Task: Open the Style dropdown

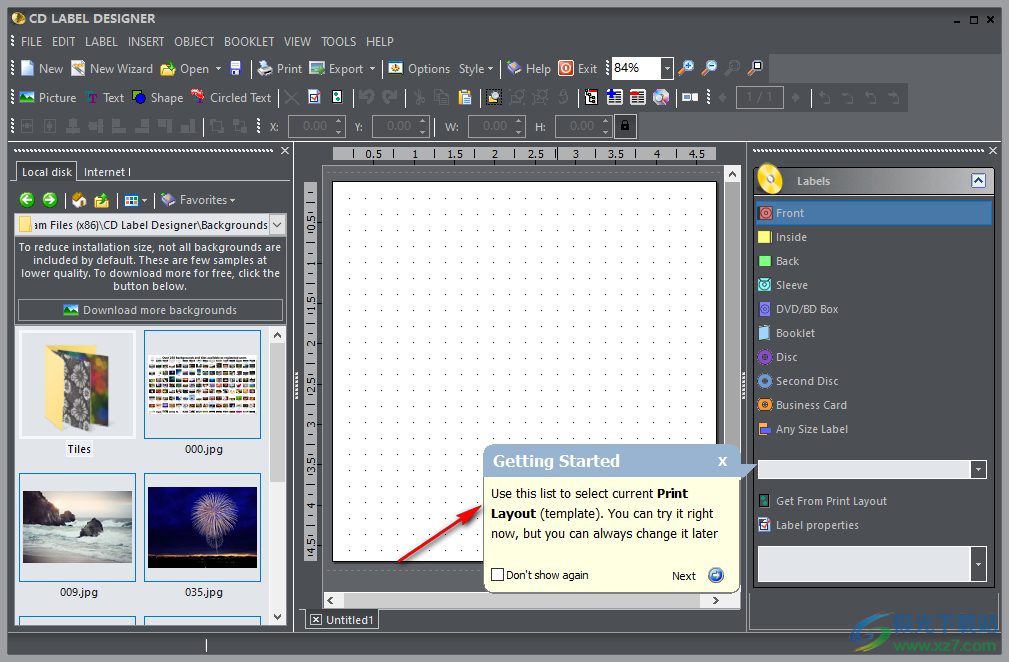Action: [x=476, y=68]
